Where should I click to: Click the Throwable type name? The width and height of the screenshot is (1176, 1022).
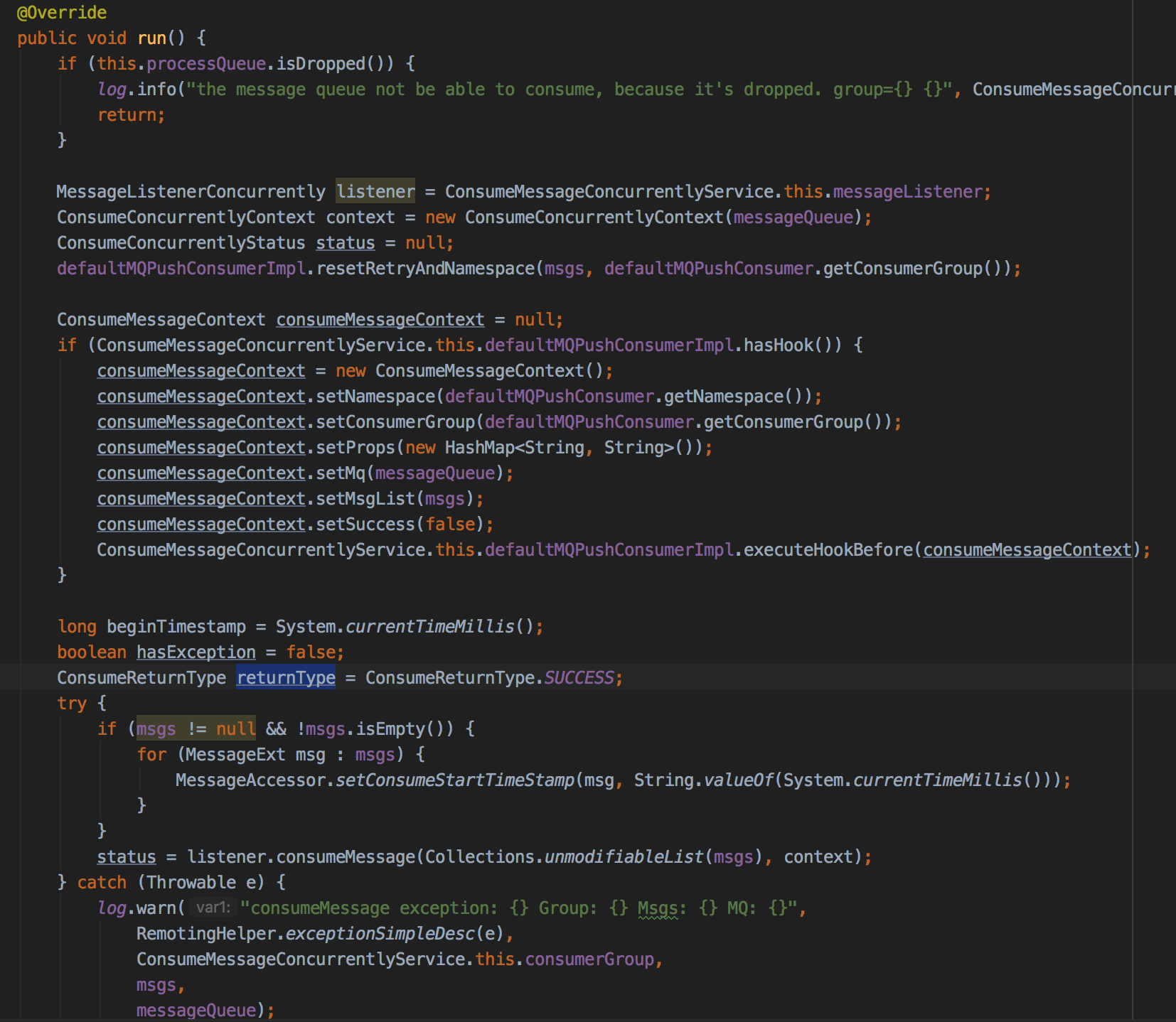(x=191, y=883)
